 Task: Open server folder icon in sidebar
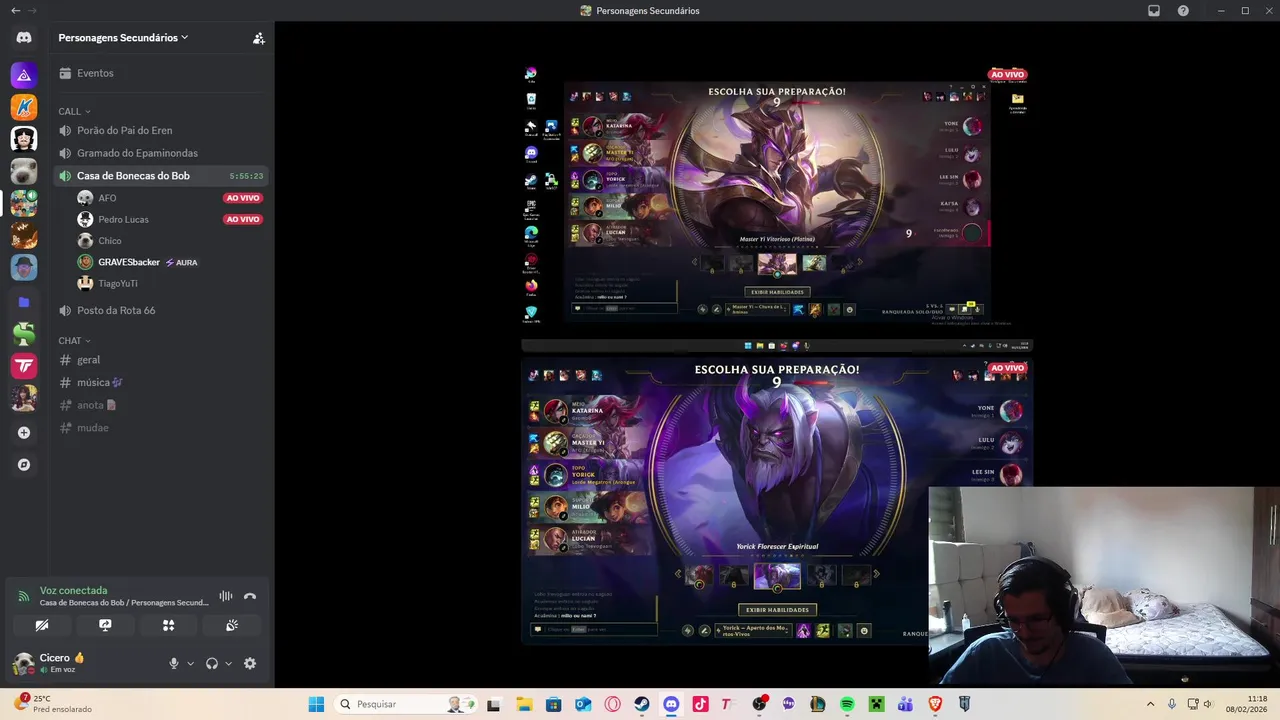(24, 302)
